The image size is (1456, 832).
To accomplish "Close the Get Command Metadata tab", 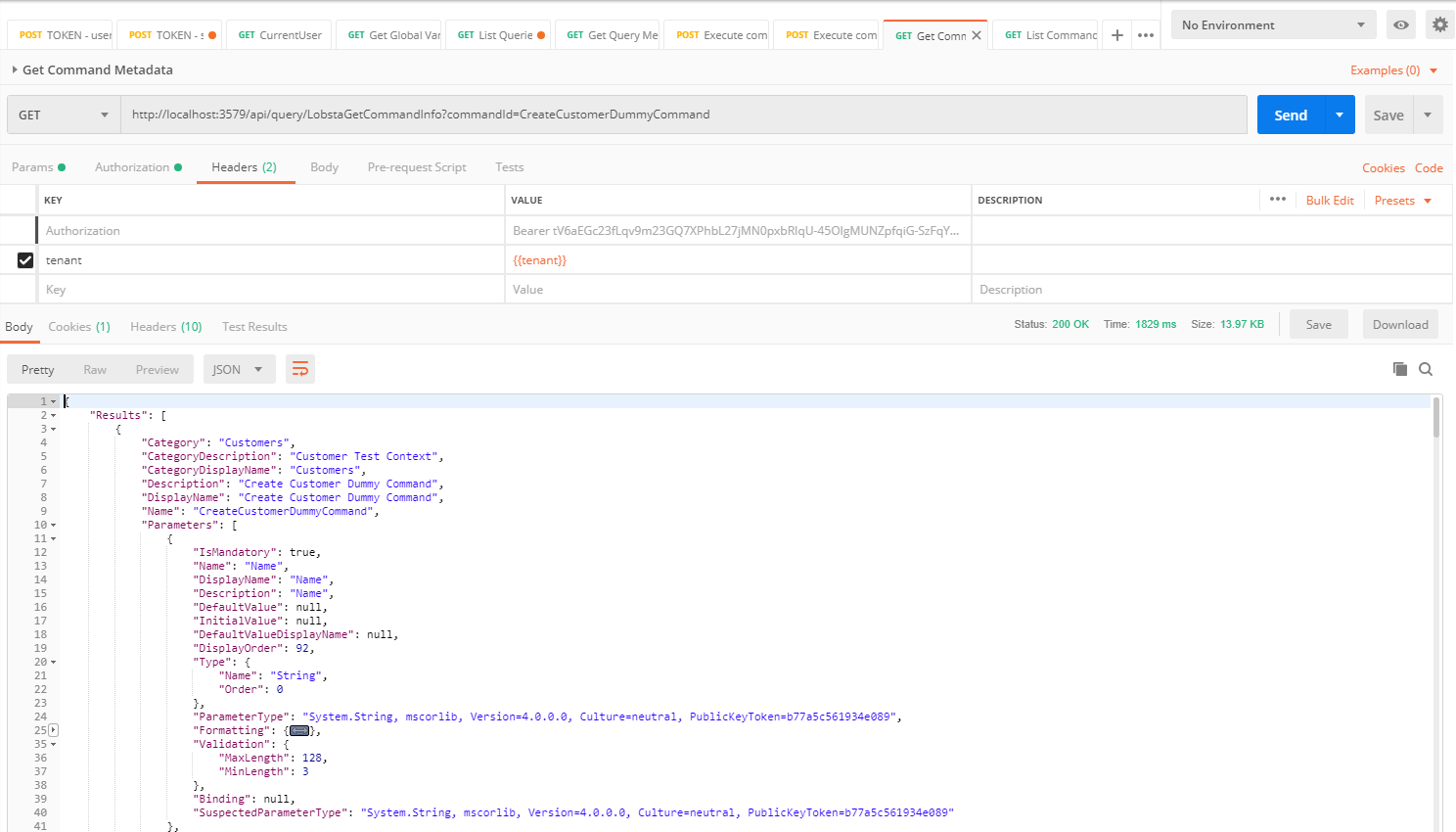I will (977, 35).
